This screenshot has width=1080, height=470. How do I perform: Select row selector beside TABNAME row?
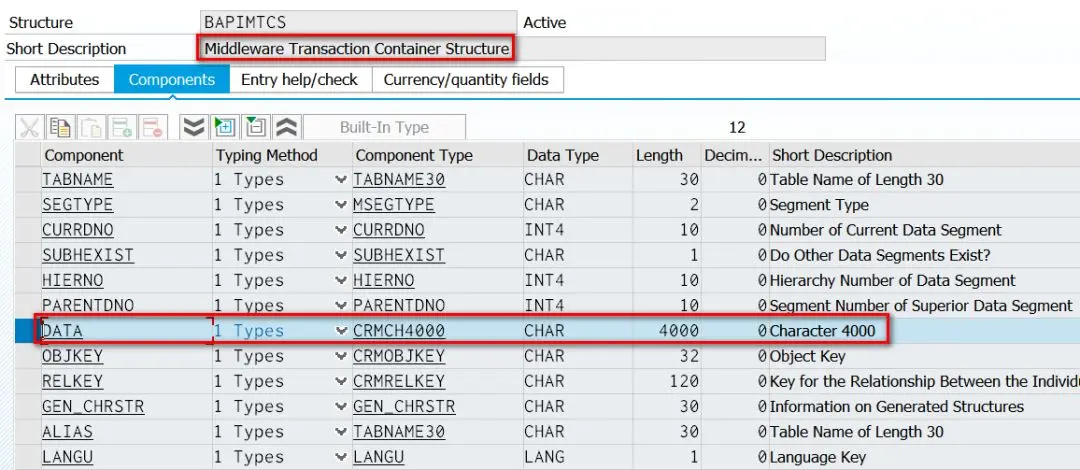(28, 180)
